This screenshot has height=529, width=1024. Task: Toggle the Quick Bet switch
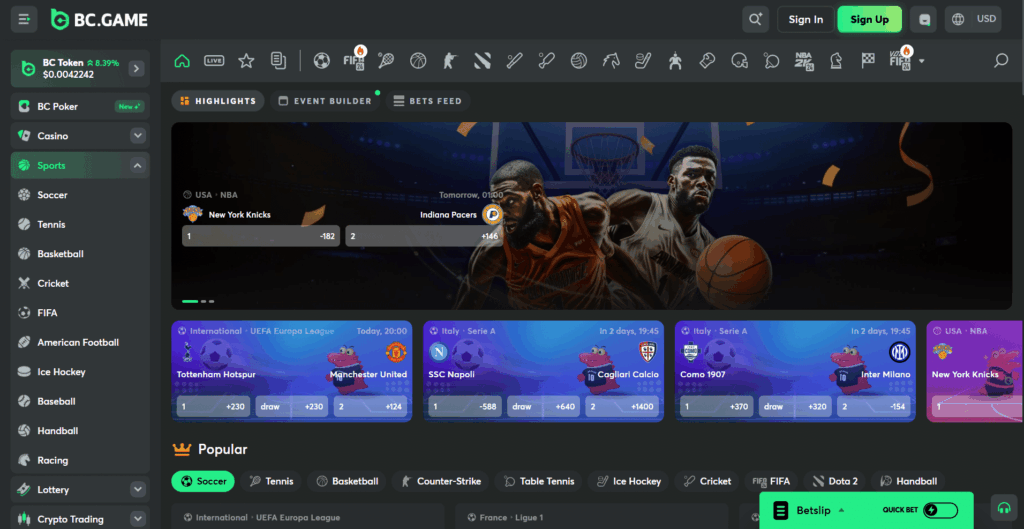pyautogui.click(x=940, y=510)
